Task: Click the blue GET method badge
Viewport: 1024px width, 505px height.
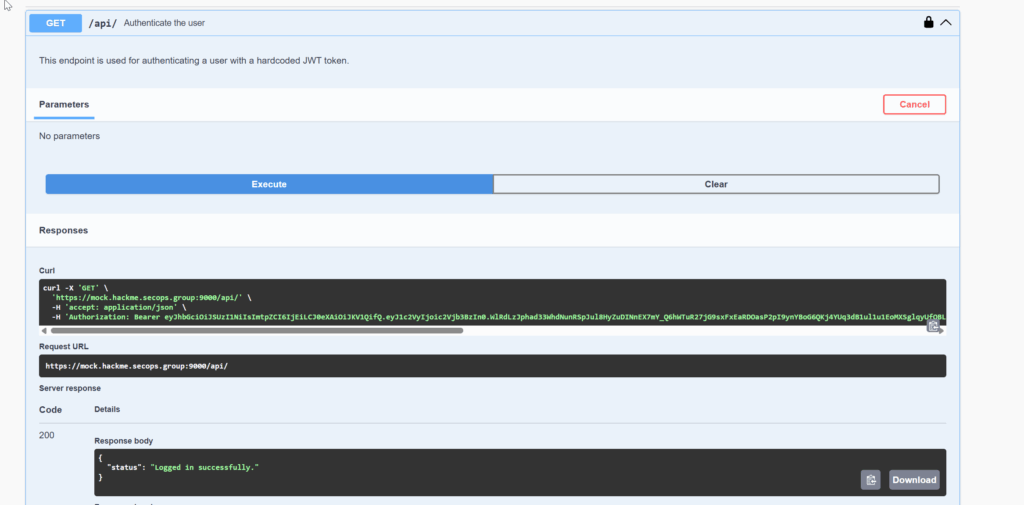Action: [56, 22]
